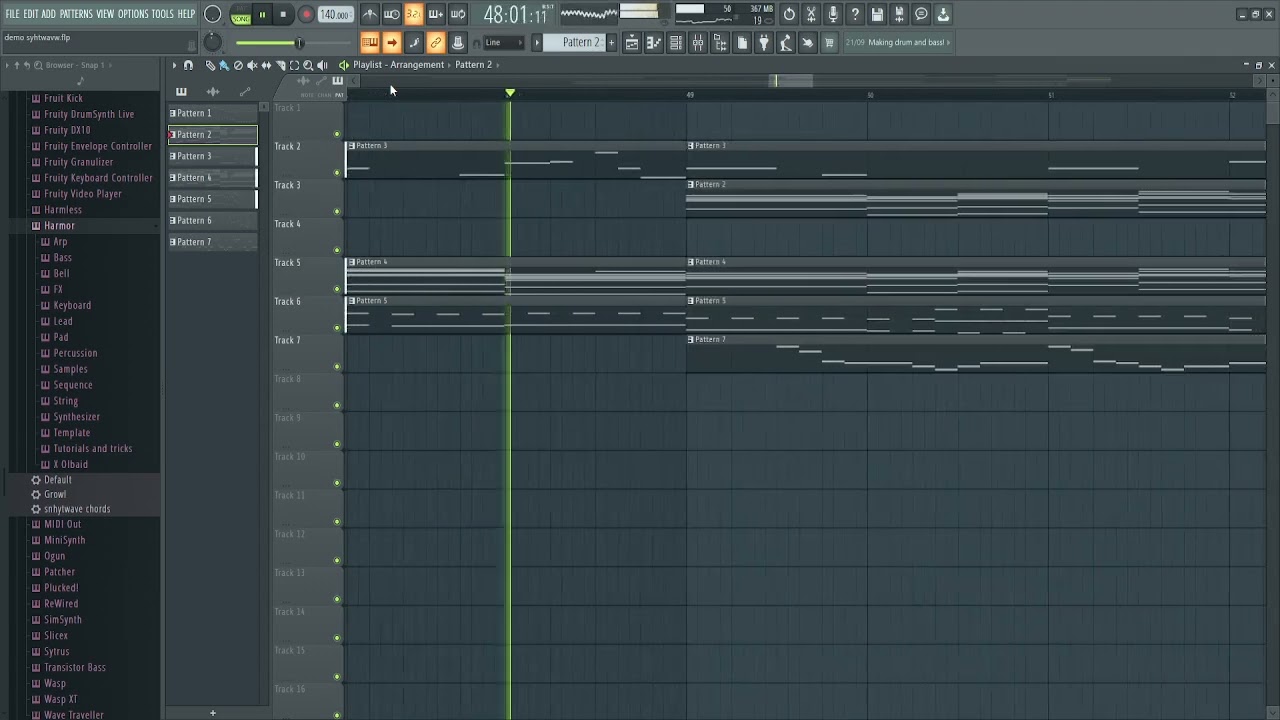Open the View piano roll icon
Screen dimensions: 1280x720
coord(654,42)
